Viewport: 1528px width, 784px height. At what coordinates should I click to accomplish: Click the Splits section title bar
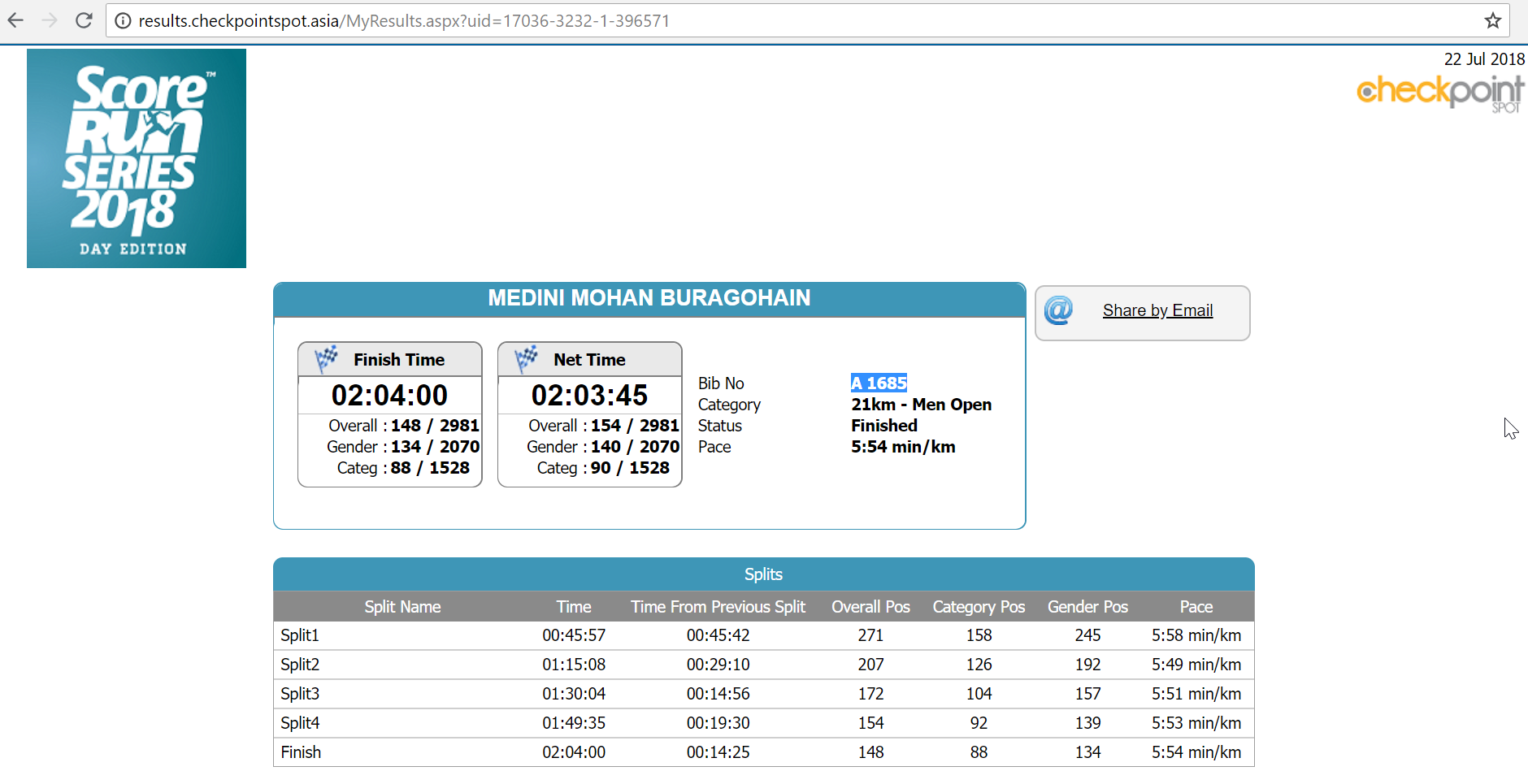pyautogui.click(x=763, y=574)
